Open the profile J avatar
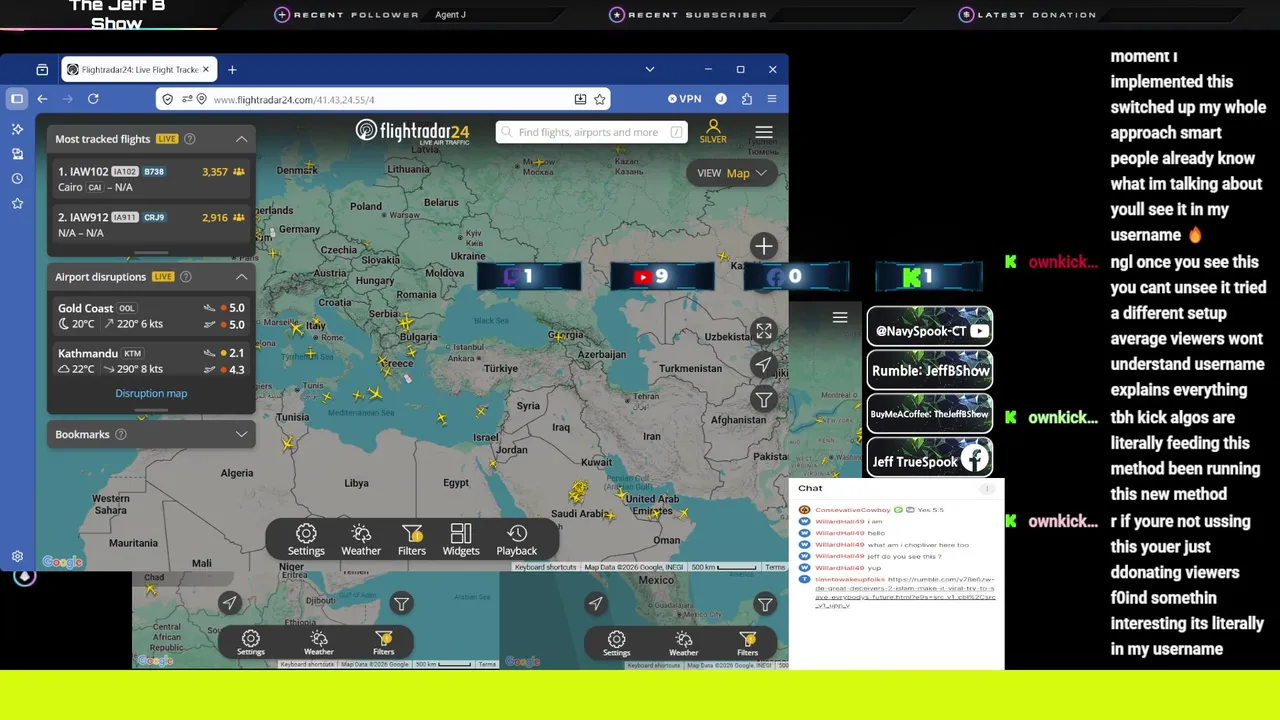The image size is (1280, 720). point(720,99)
